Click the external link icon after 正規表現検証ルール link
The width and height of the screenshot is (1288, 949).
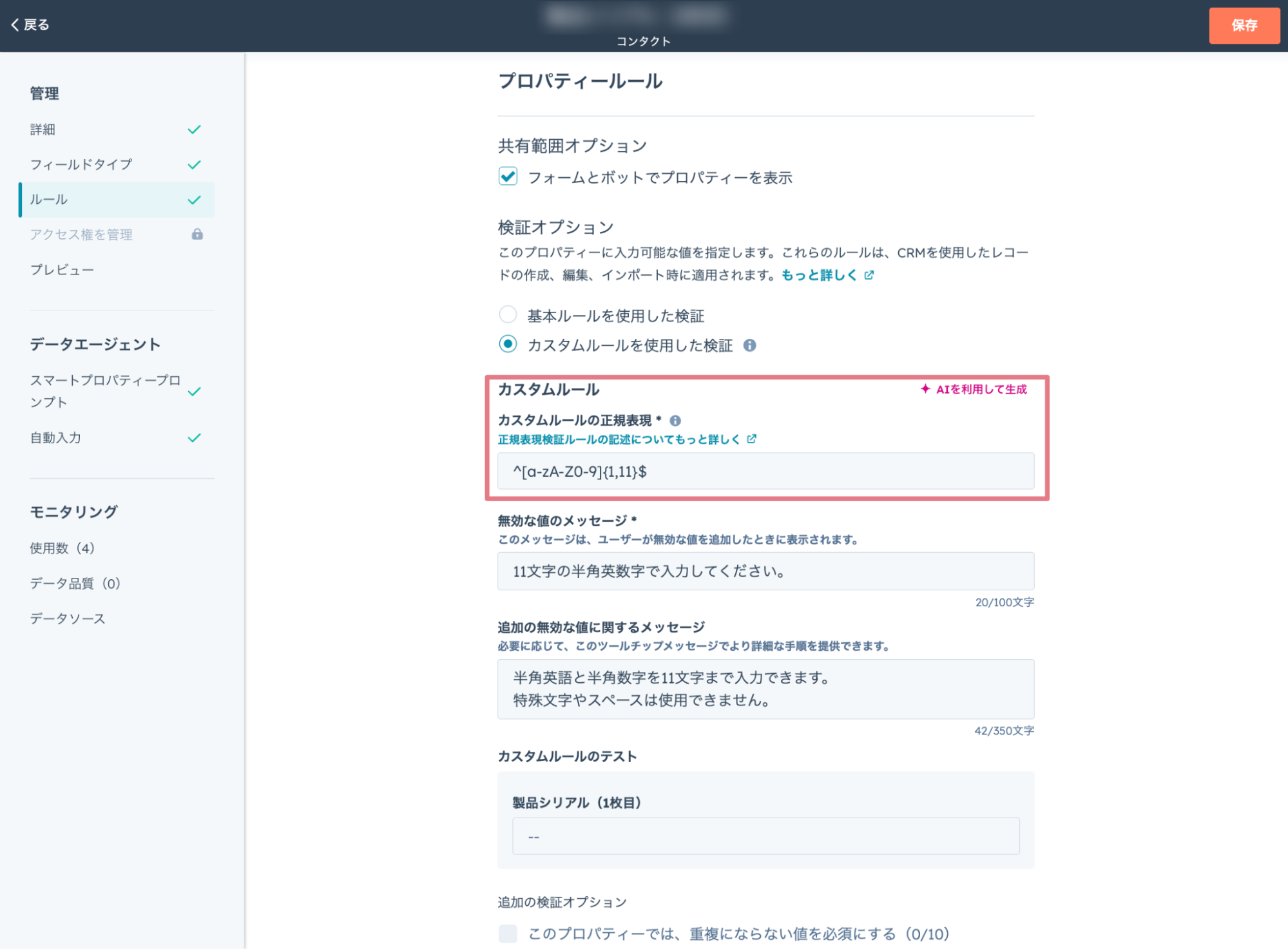pyautogui.click(x=751, y=439)
